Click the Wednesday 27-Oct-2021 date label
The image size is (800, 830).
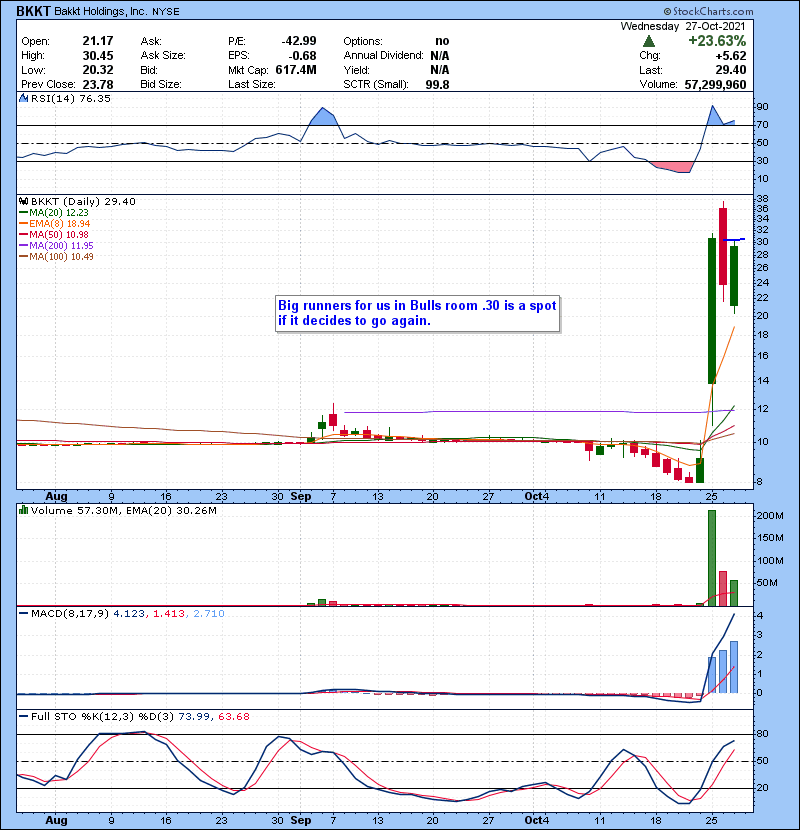(x=682, y=26)
